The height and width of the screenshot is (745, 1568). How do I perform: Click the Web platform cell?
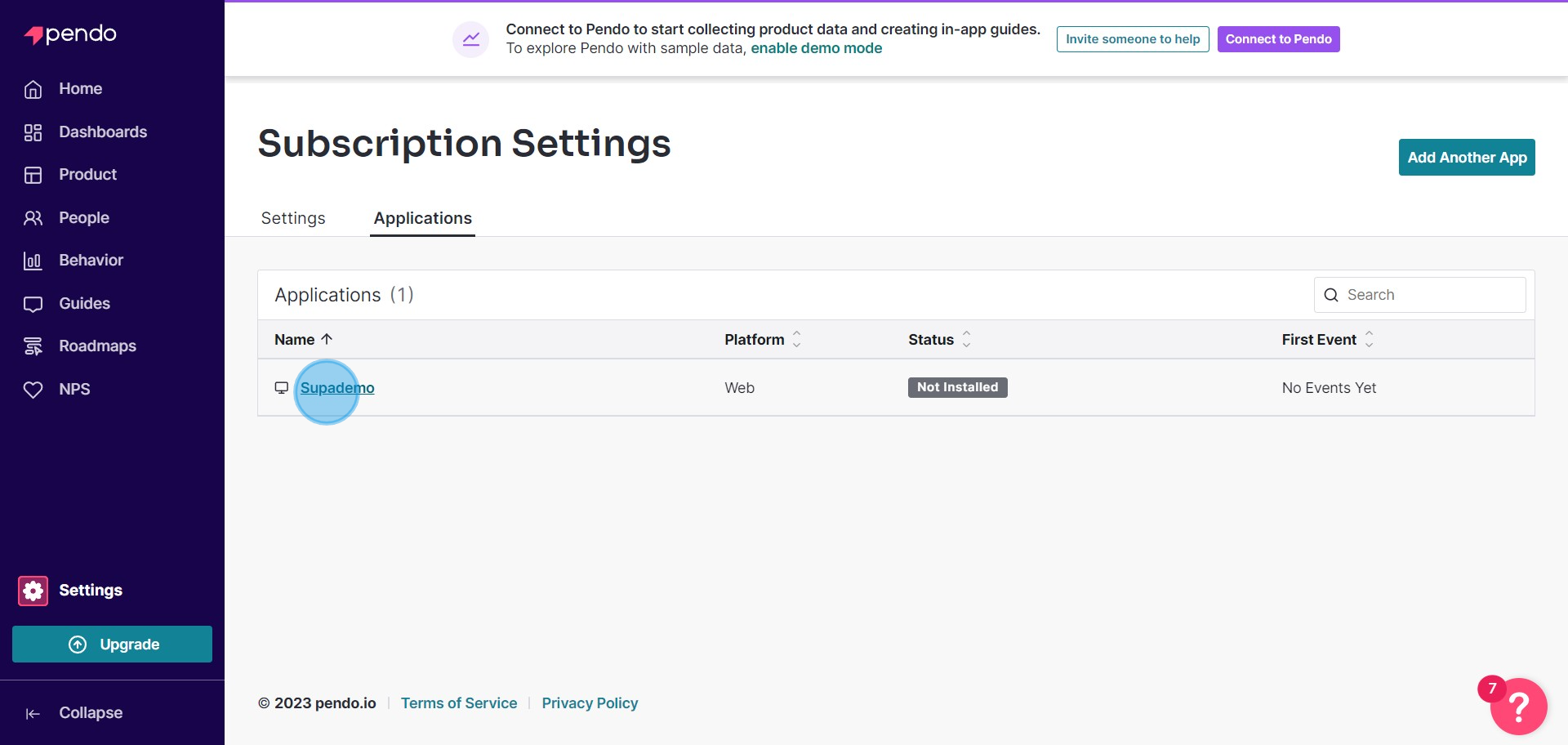pos(740,388)
